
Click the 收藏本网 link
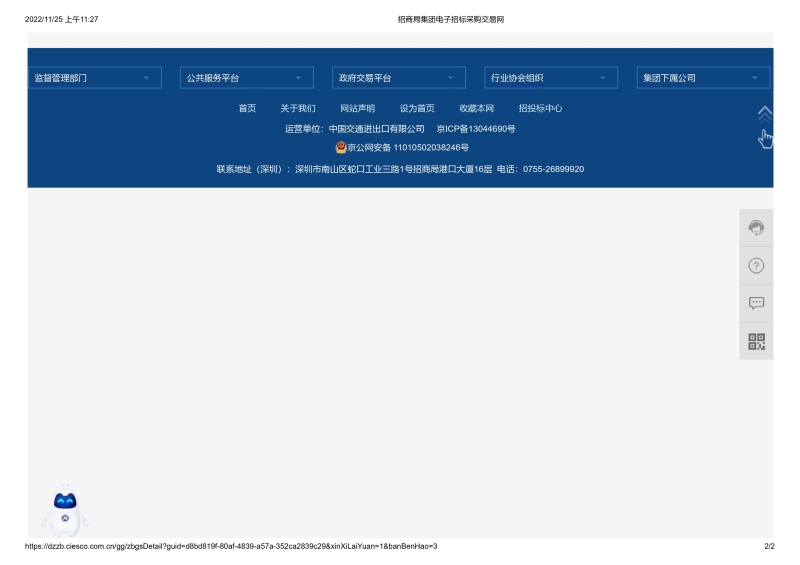click(477, 108)
